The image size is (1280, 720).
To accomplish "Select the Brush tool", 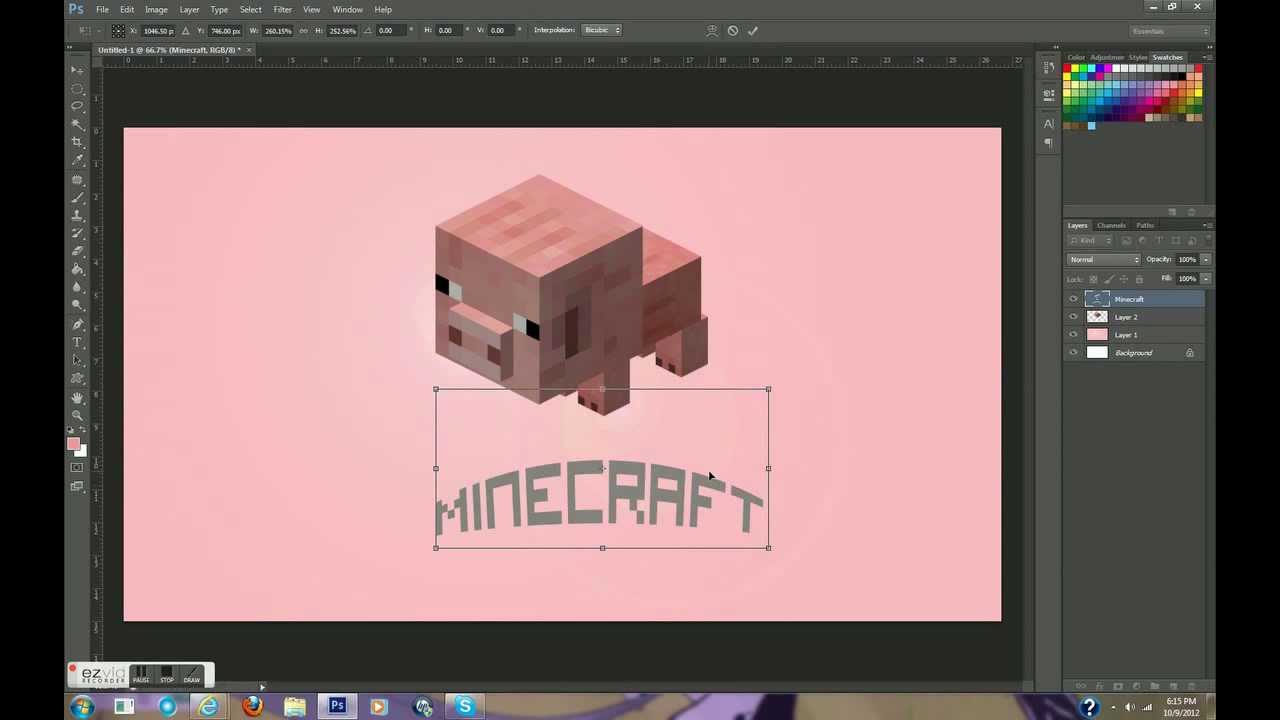I will click(77, 197).
